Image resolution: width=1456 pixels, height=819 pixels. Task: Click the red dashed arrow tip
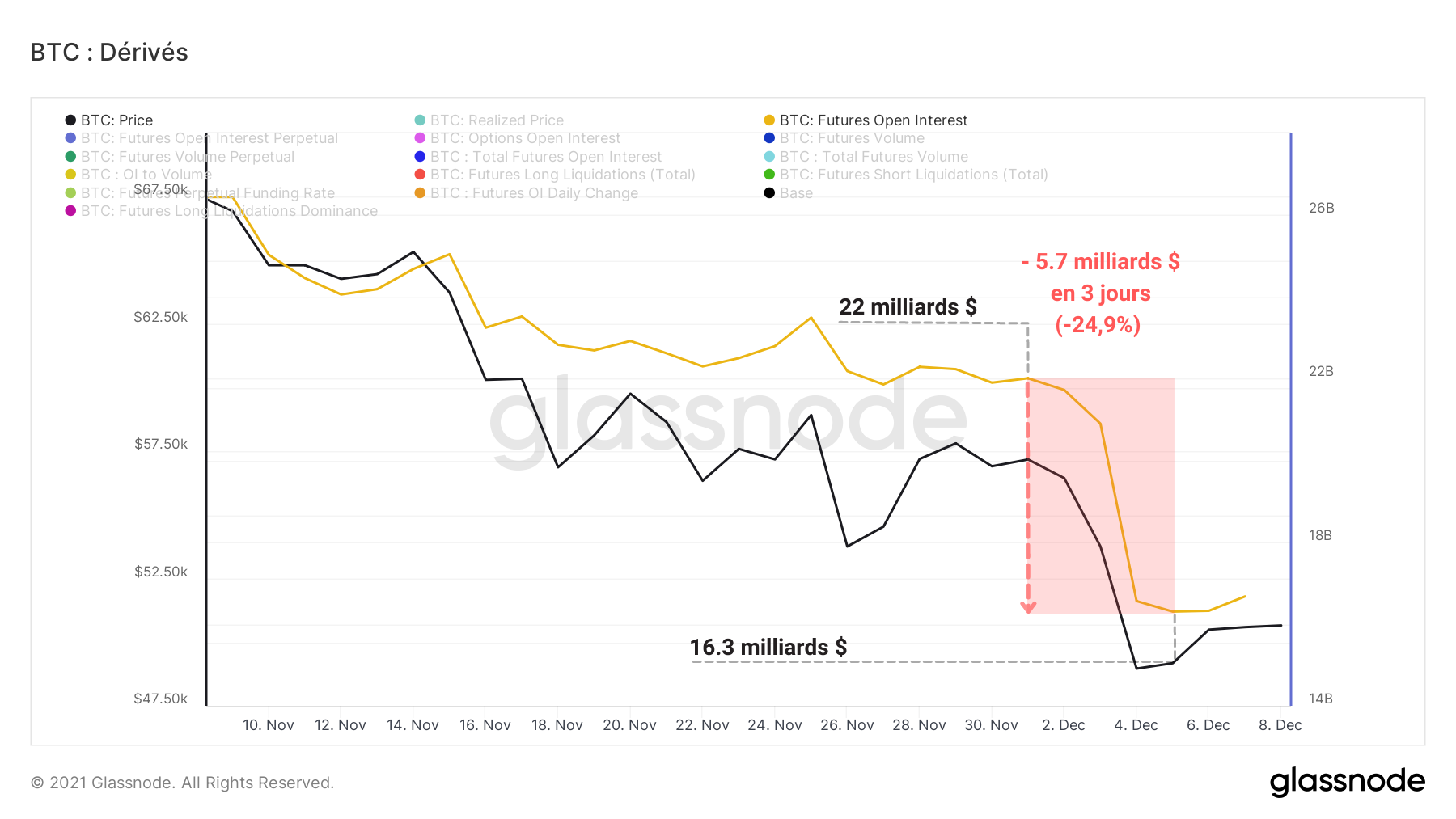pyautogui.click(x=1028, y=609)
